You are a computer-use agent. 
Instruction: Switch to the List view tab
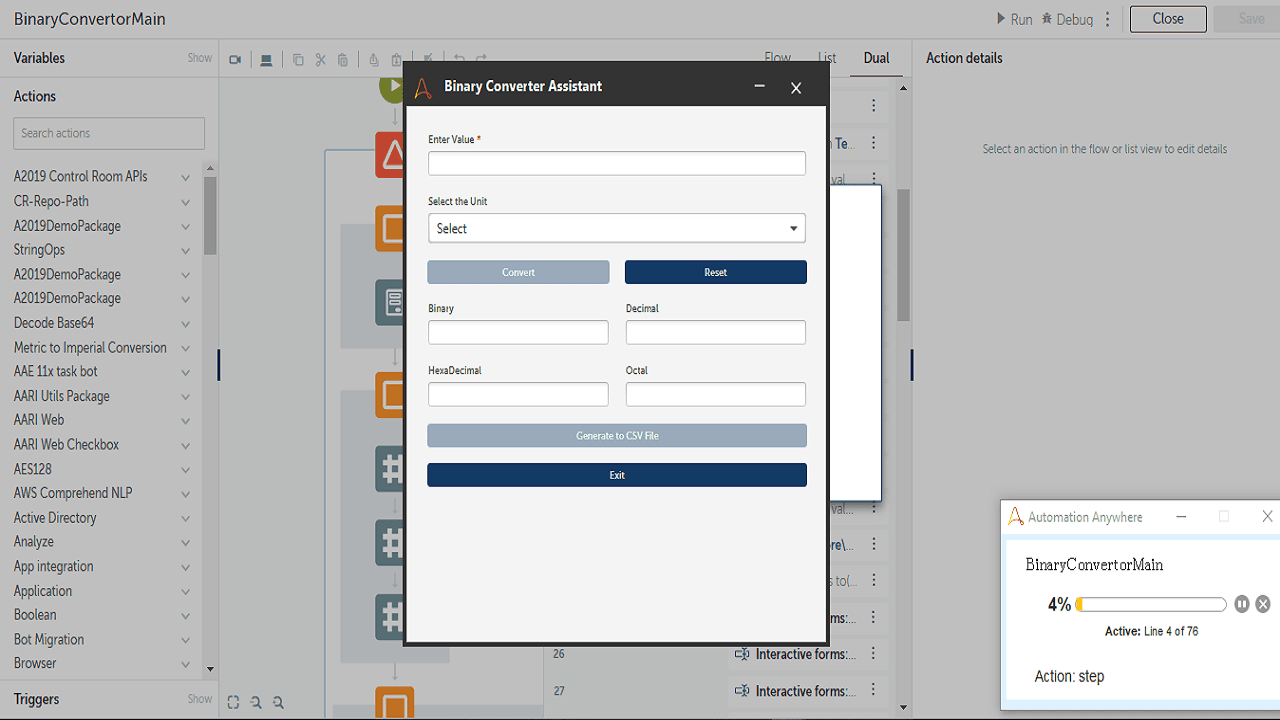(827, 58)
